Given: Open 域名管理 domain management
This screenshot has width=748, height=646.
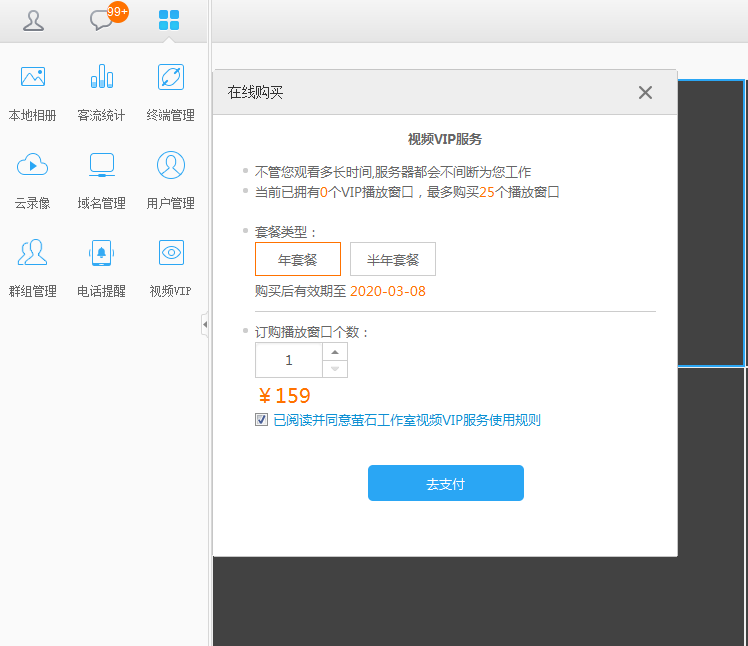Looking at the screenshot, I should [101, 165].
